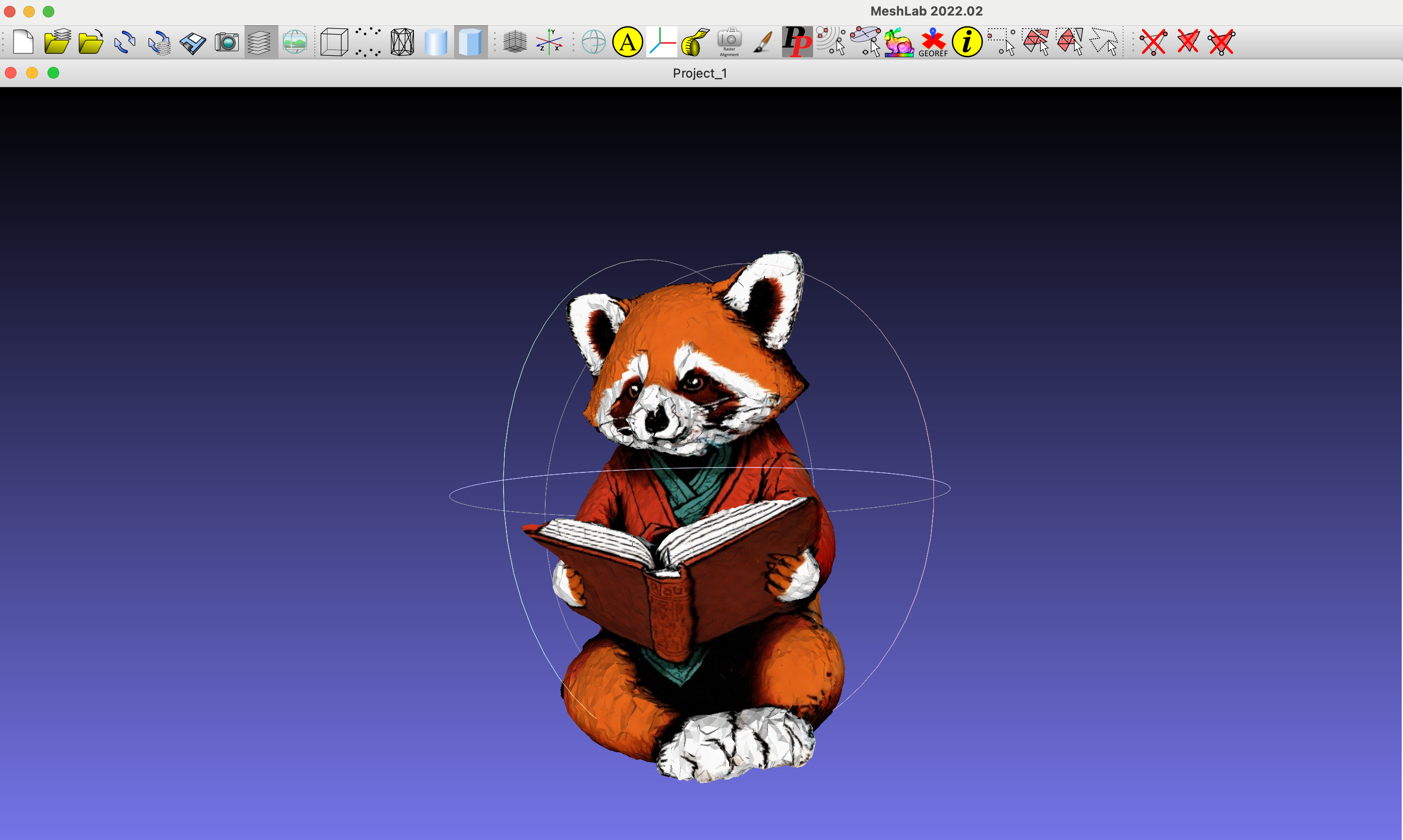Click the GEOREF reference tool icon
The height and width of the screenshot is (840, 1403).
point(932,42)
